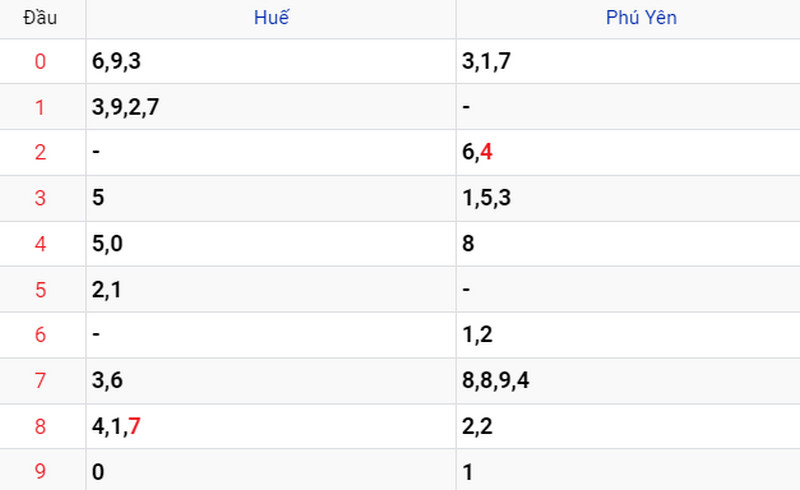Viewport: 800px width, 490px height.
Task: Click Phú Yên cell showing 1,5,3
Action: point(628,198)
